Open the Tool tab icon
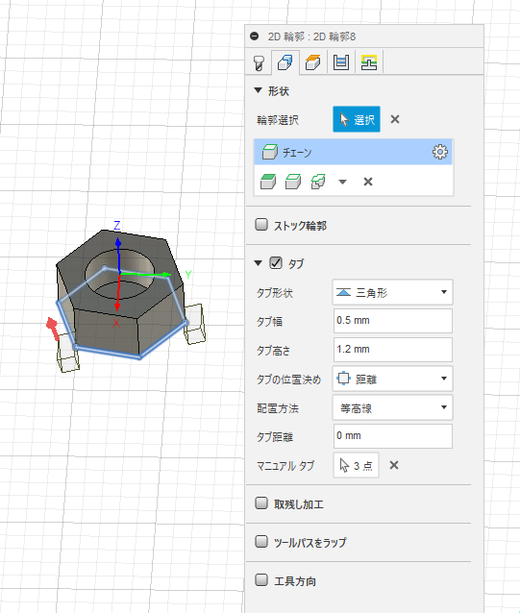The width and height of the screenshot is (520, 613). click(x=259, y=63)
